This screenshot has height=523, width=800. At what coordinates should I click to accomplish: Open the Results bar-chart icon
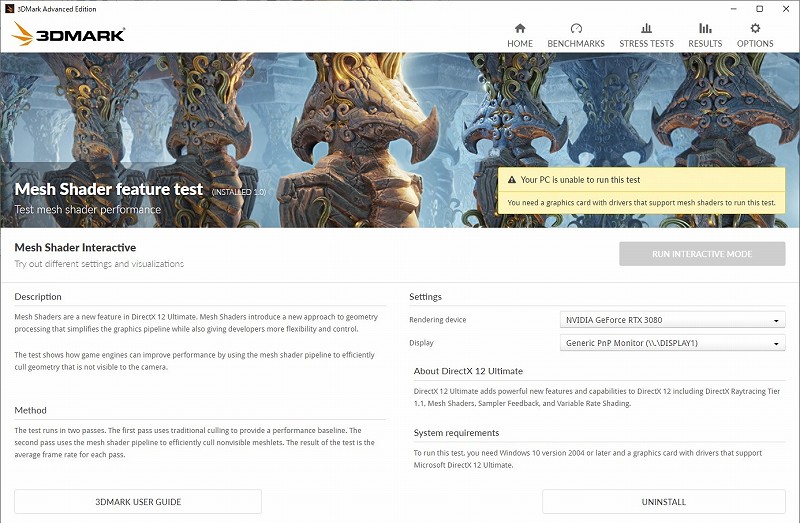705,28
